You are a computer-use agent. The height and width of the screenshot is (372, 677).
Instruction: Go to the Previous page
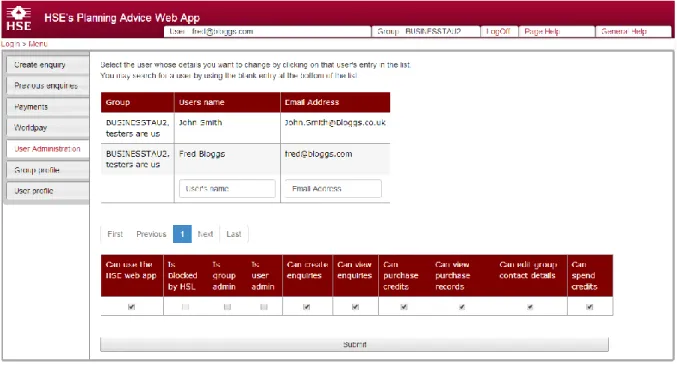[151, 234]
